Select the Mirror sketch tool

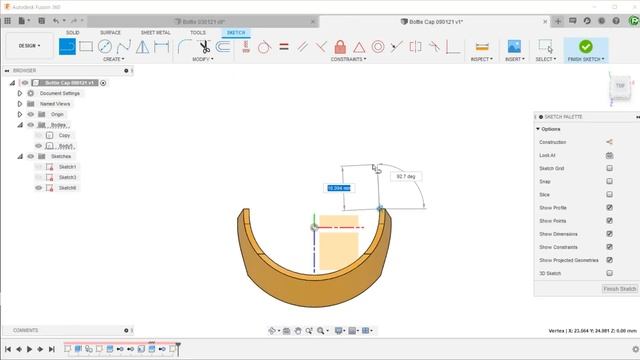pos(142,47)
